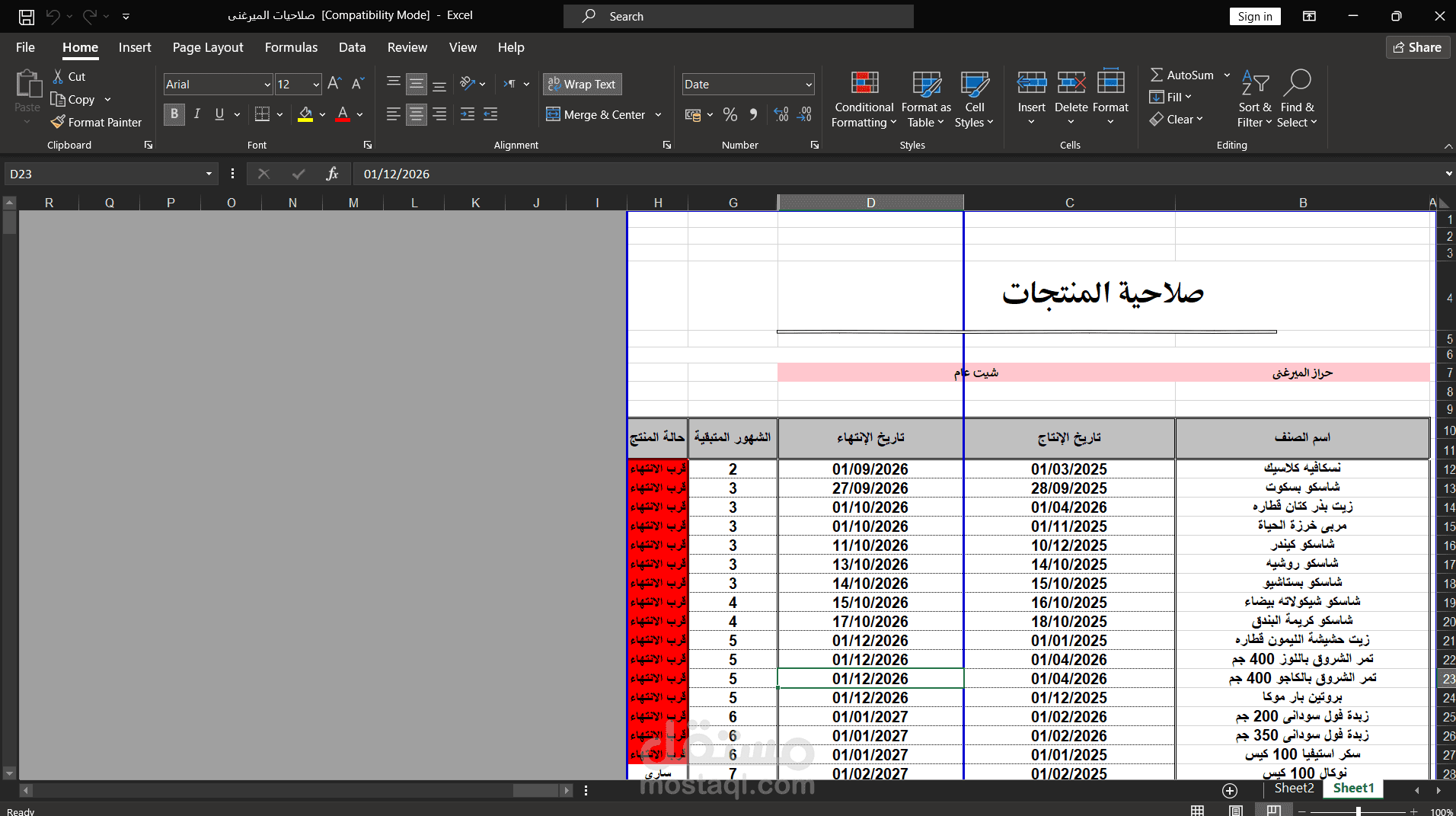Toggle Merge & Center
The width and height of the screenshot is (1456, 816).
(596, 114)
